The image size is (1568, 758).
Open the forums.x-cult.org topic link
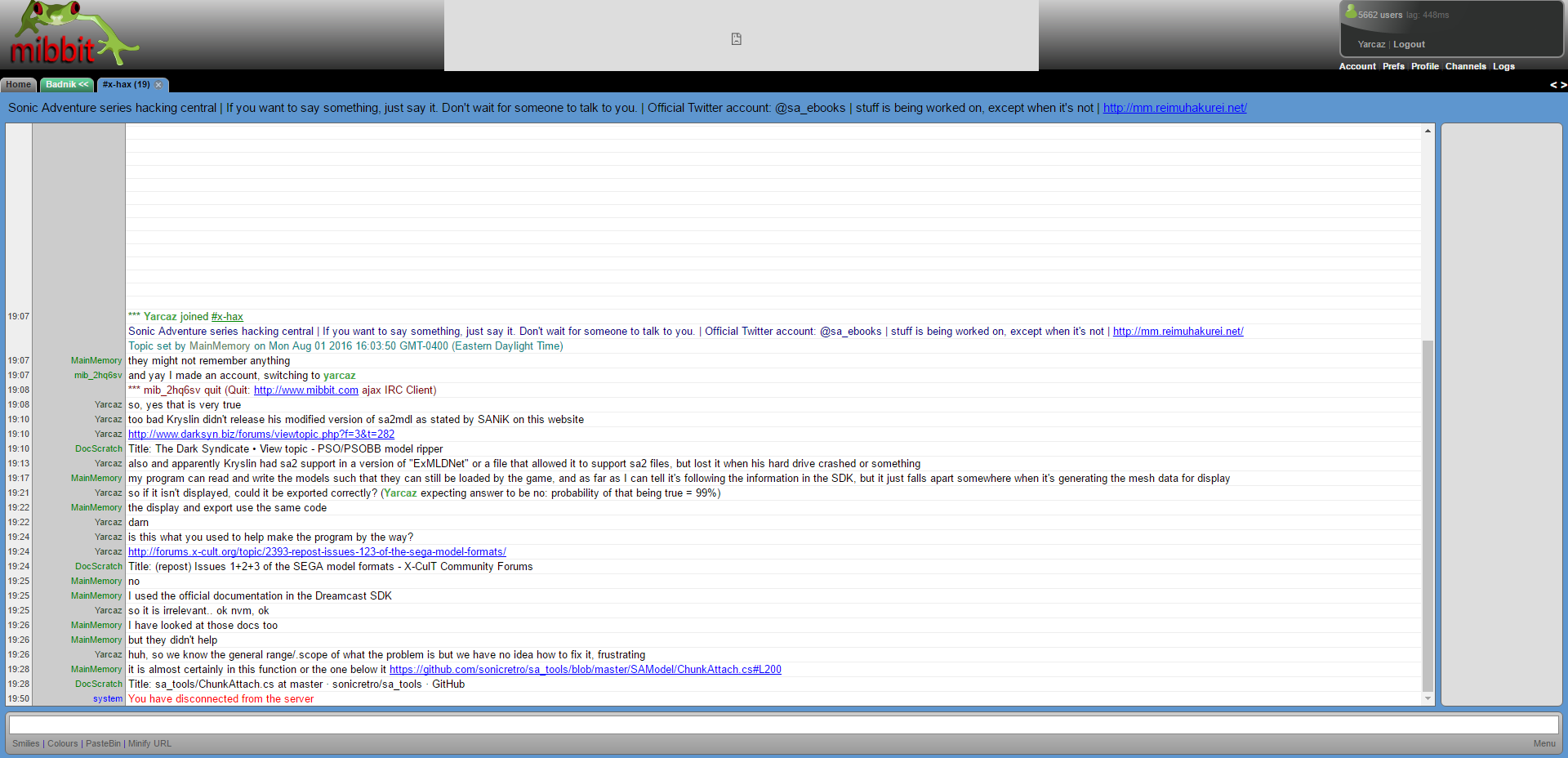[x=317, y=552]
